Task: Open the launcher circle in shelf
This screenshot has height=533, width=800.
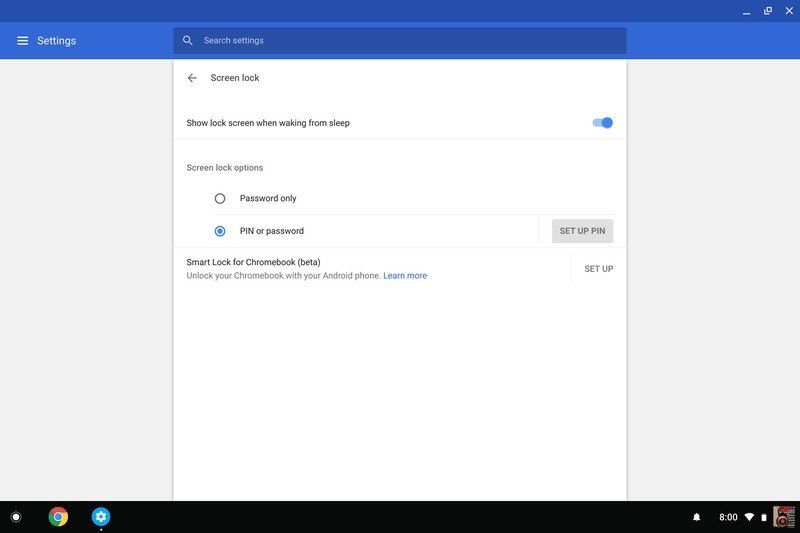Action: [x=16, y=517]
